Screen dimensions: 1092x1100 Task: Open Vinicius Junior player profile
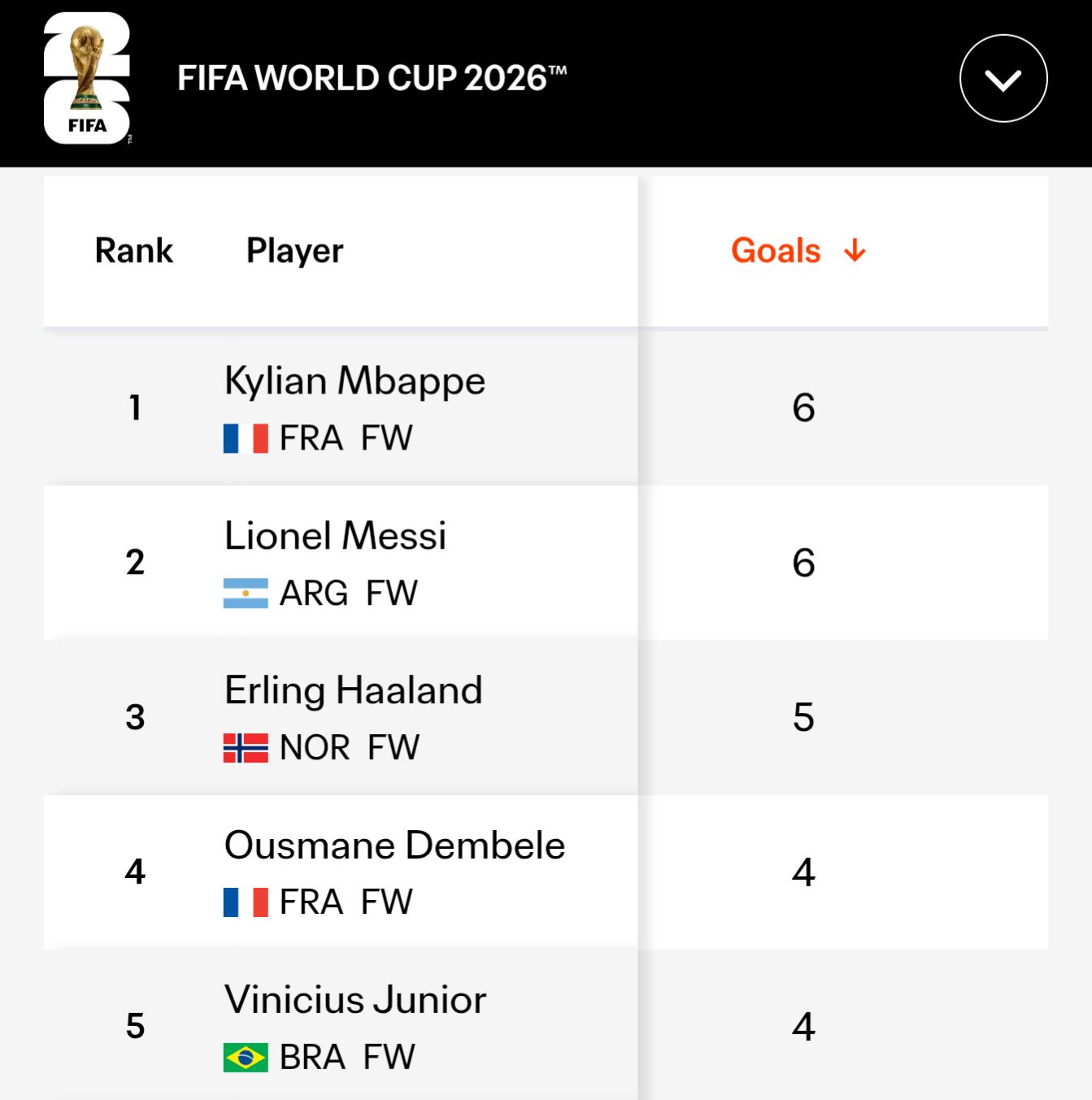click(355, 1000)
